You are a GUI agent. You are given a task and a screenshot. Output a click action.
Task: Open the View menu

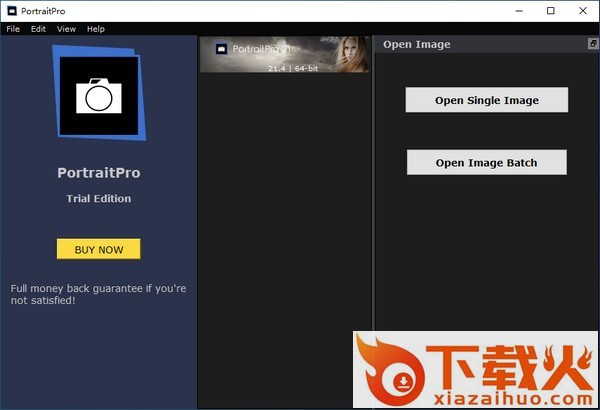(66, 29)
